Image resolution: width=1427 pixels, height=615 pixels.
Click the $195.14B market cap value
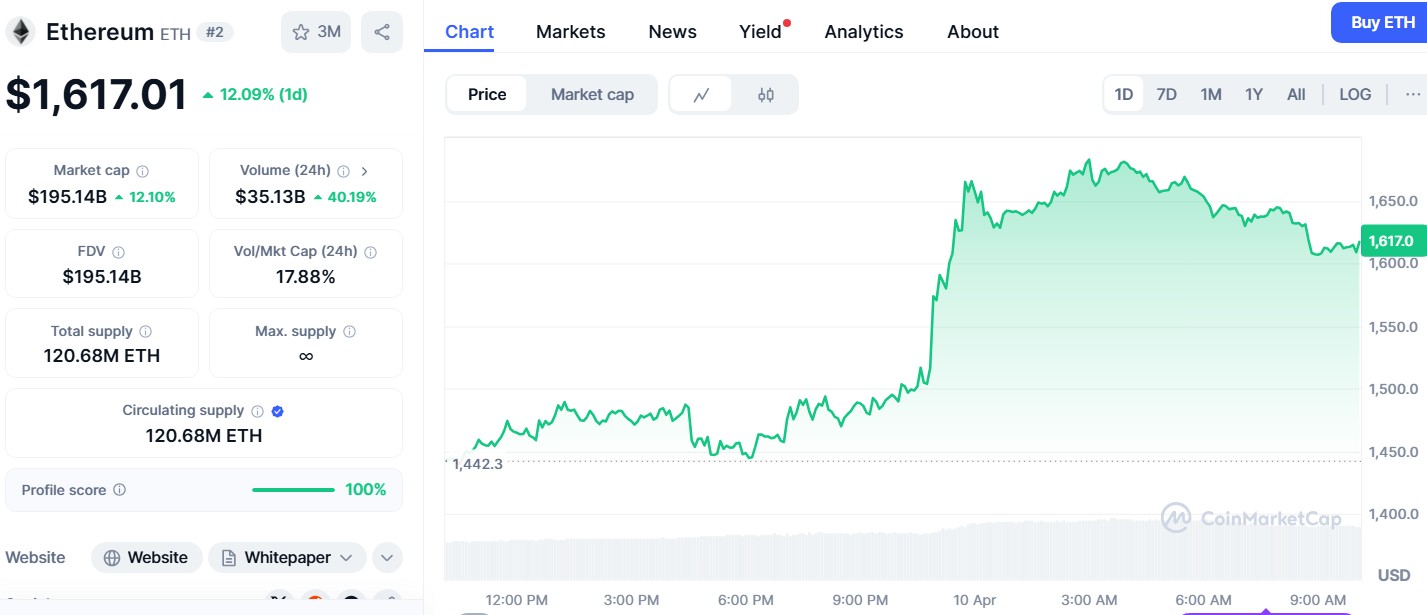point(67,197)
